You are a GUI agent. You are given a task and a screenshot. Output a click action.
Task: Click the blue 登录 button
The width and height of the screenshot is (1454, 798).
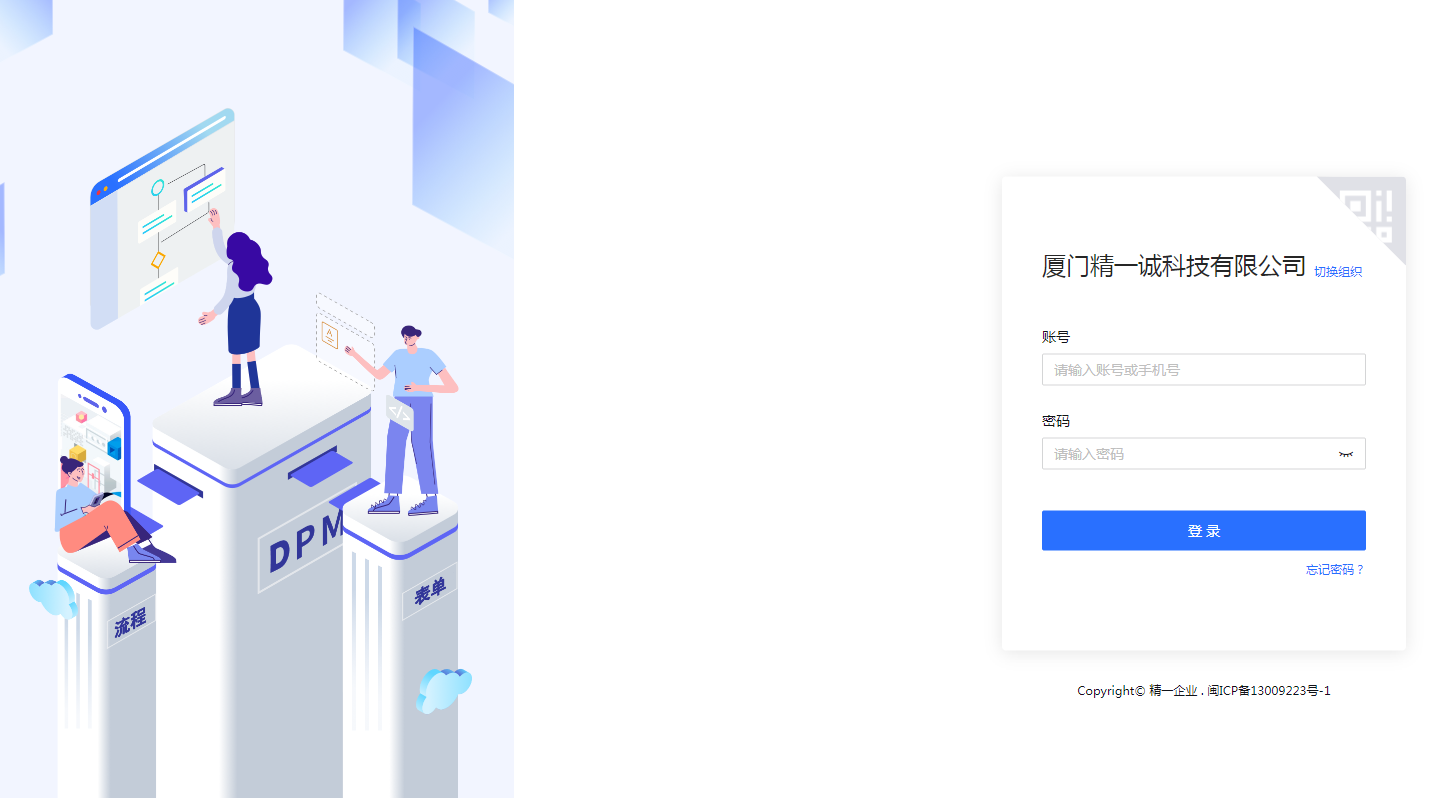[x=1204, y=531]
